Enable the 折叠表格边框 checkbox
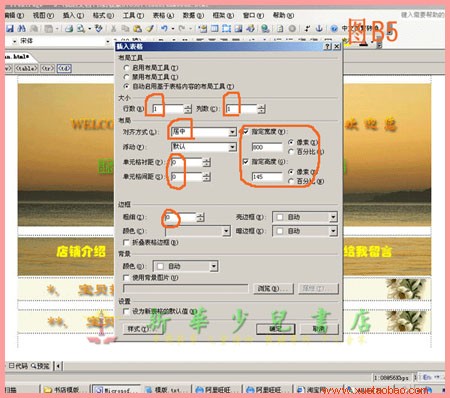The width and height of the screenshot is (450, 398). (126, 242)
